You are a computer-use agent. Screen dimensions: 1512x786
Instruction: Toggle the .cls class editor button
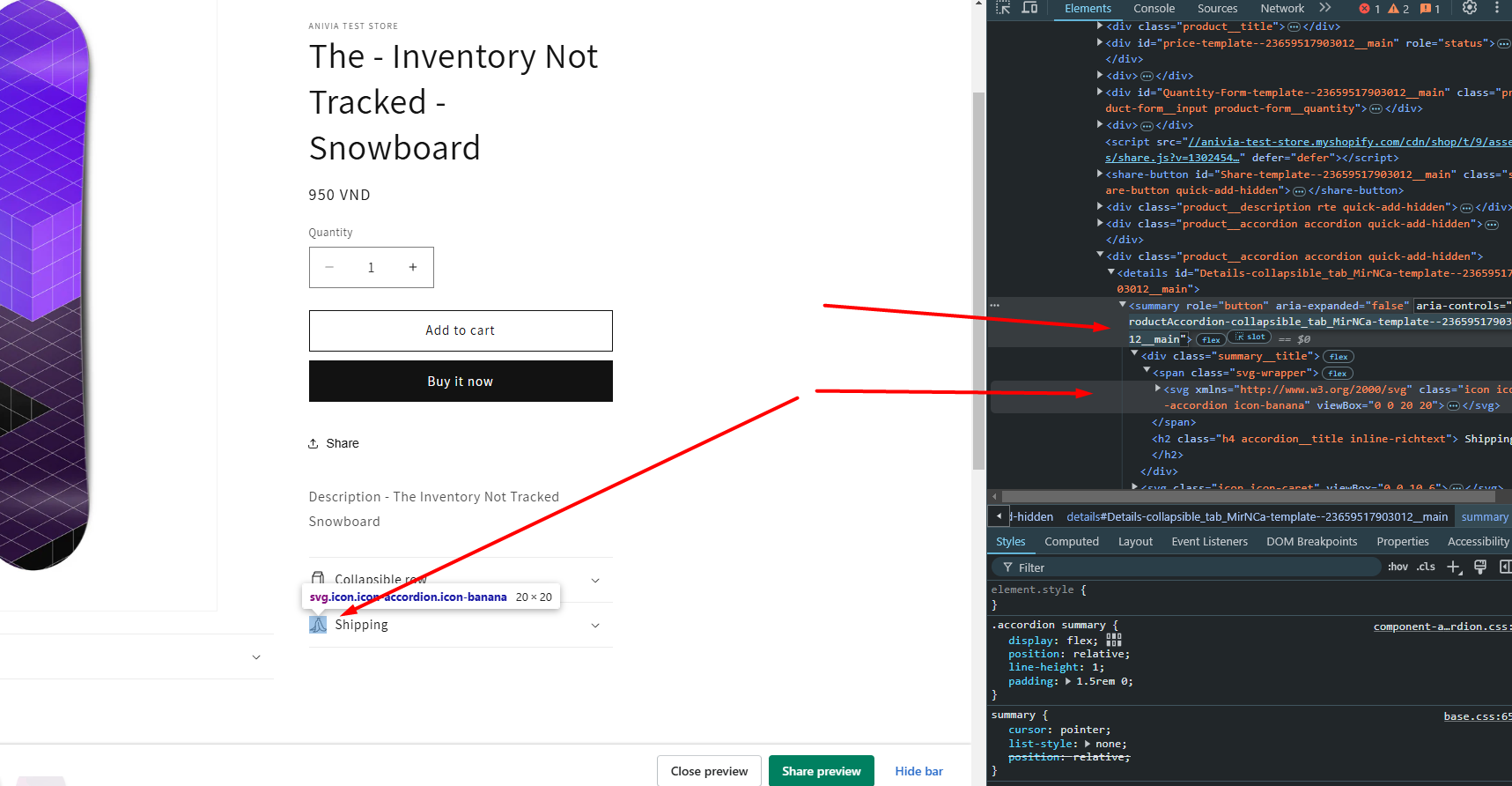1426,567
